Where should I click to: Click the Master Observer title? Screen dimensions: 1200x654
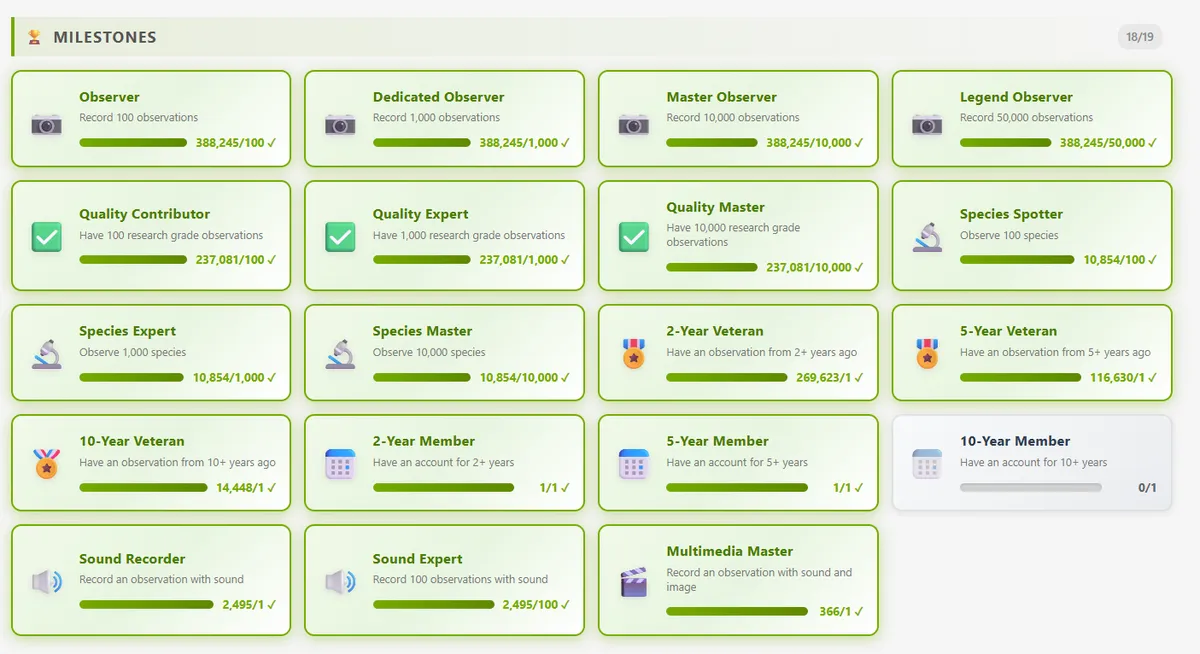721,97
